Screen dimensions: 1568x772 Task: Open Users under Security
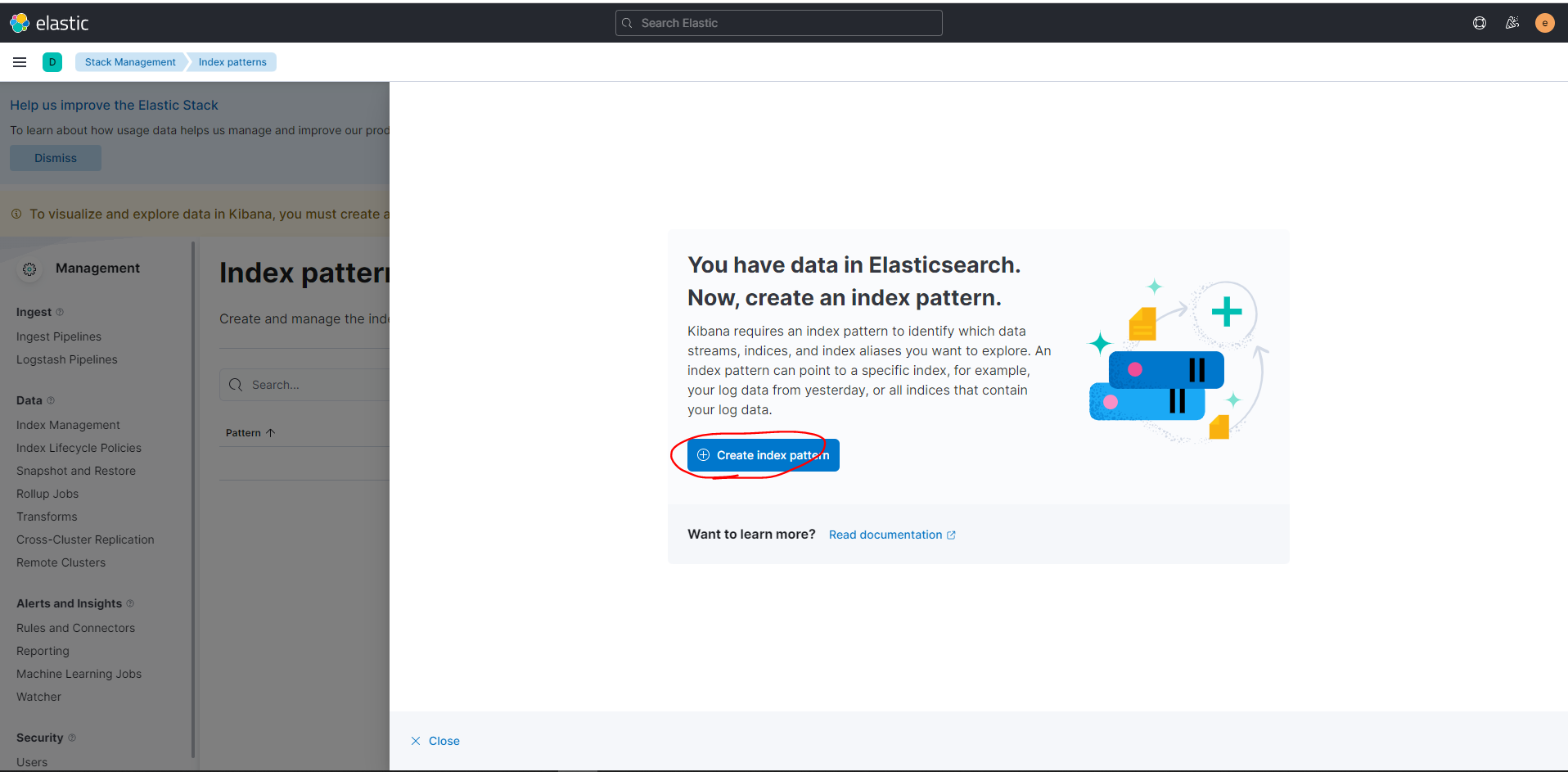[32, 762]
